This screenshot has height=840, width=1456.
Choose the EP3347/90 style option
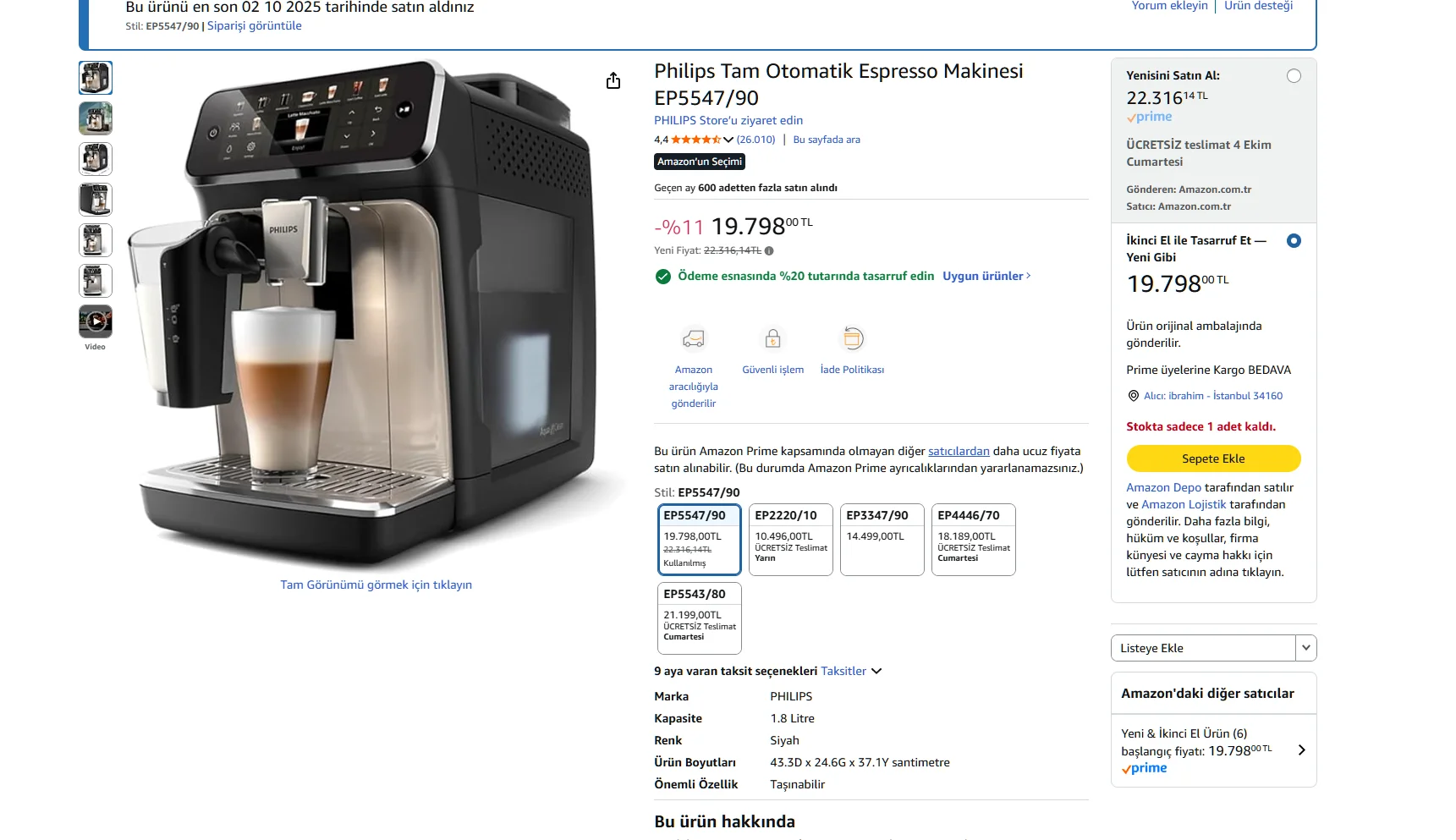point(882,540)
